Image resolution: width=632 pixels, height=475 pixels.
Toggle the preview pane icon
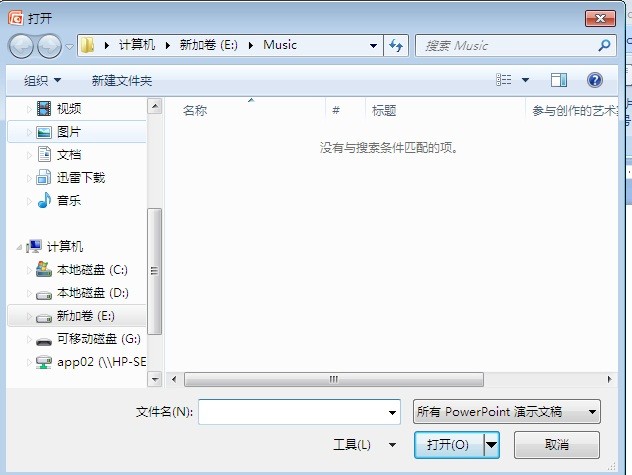pyautogui.click(x=559, y=80)
